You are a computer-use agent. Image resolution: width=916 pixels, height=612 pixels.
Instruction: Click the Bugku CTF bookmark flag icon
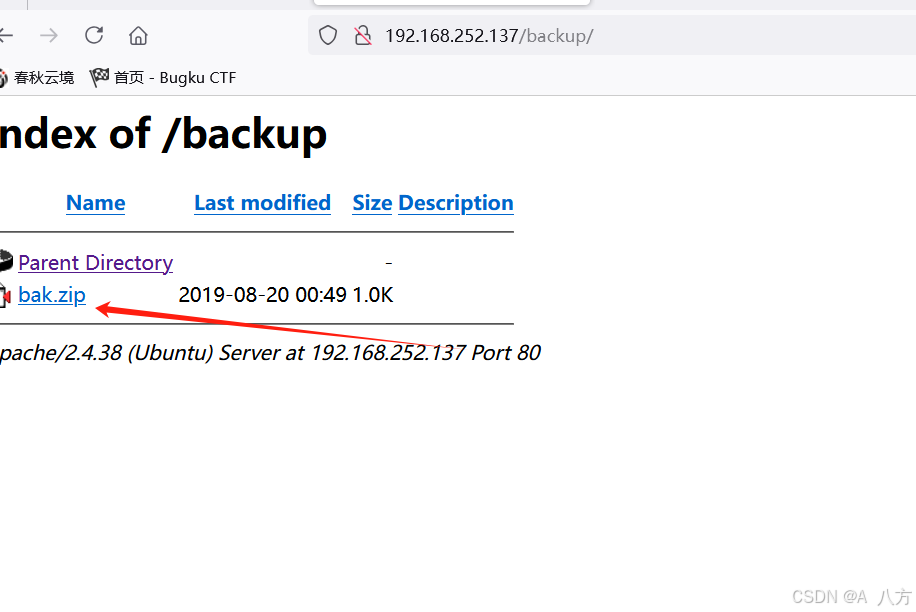(x=99, y=77)
